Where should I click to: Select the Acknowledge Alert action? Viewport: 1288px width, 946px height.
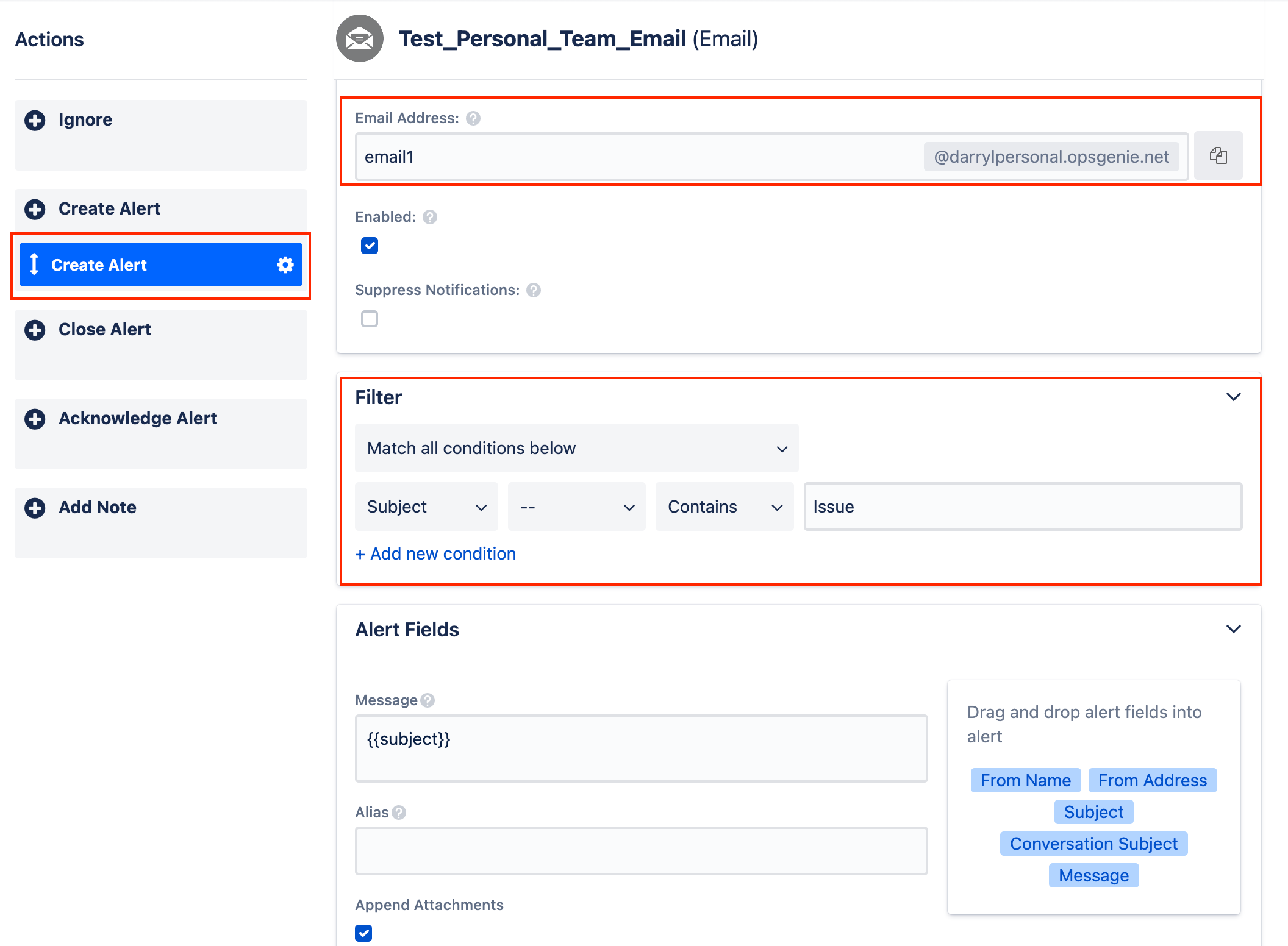click(x=161, y=434)
